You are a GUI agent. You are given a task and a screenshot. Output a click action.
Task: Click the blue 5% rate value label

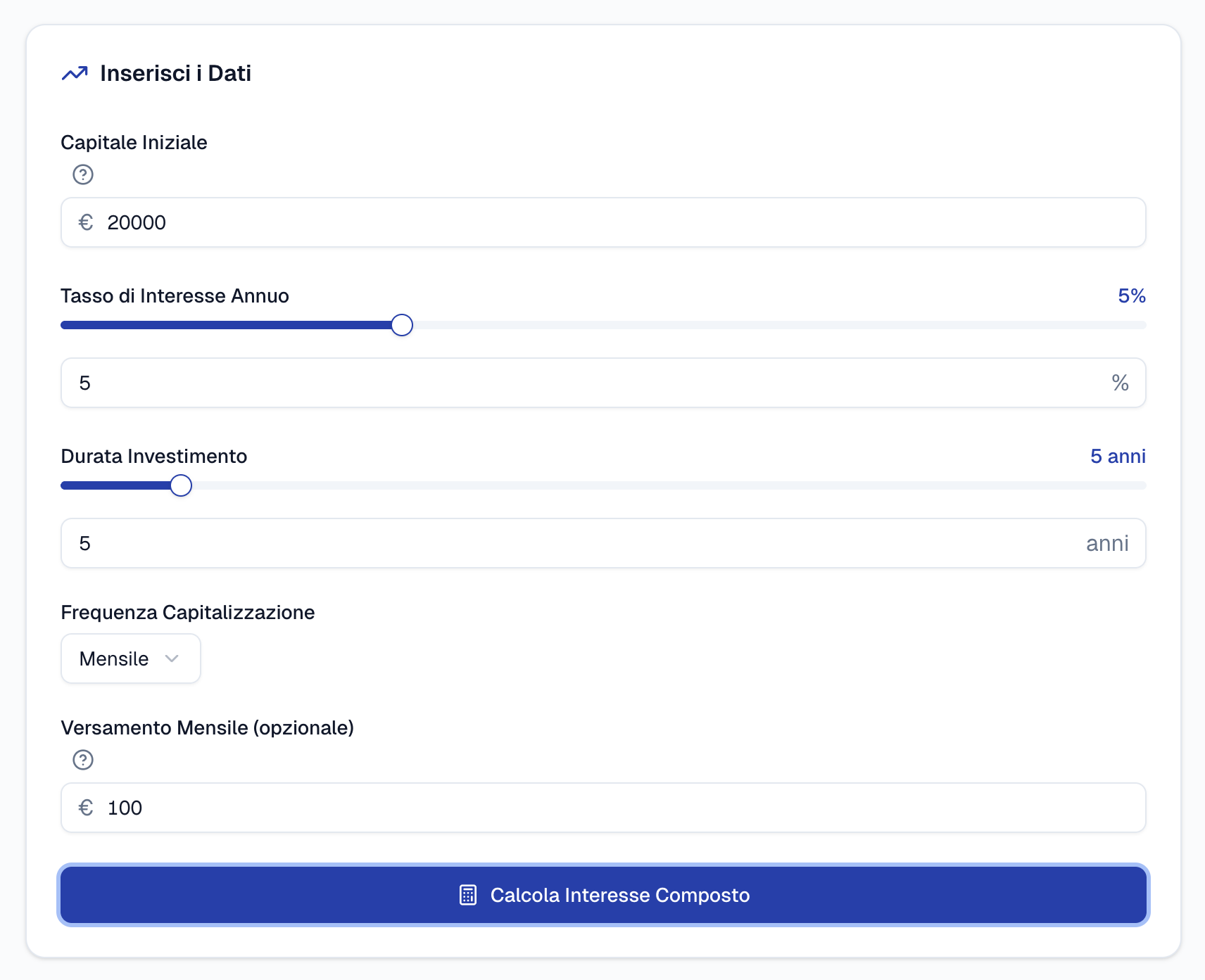click(1131, 296)
